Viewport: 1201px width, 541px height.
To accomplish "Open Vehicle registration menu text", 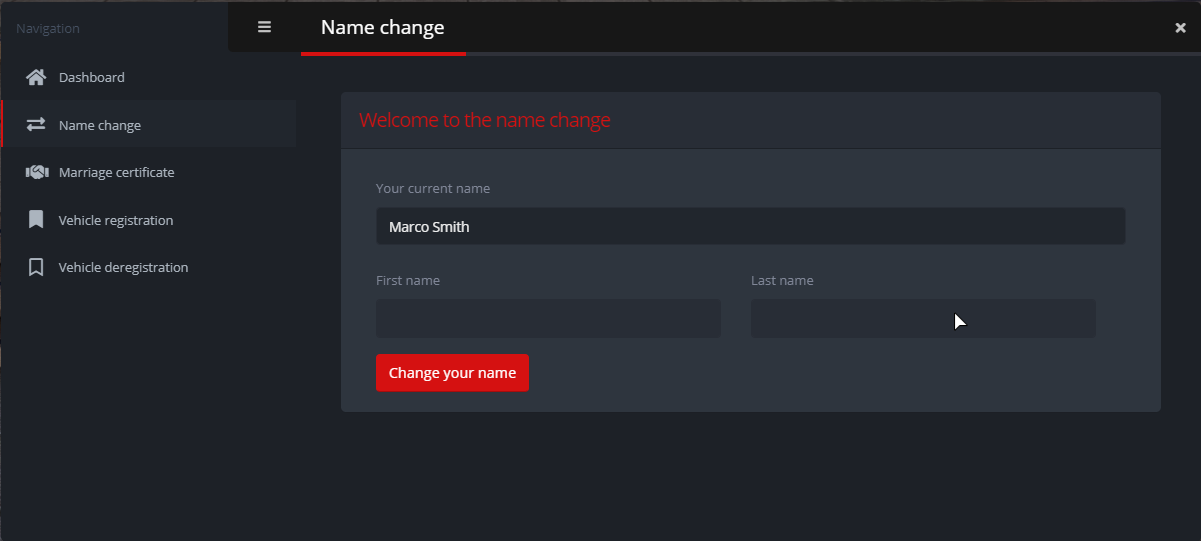I will click(x=116, y=220).
